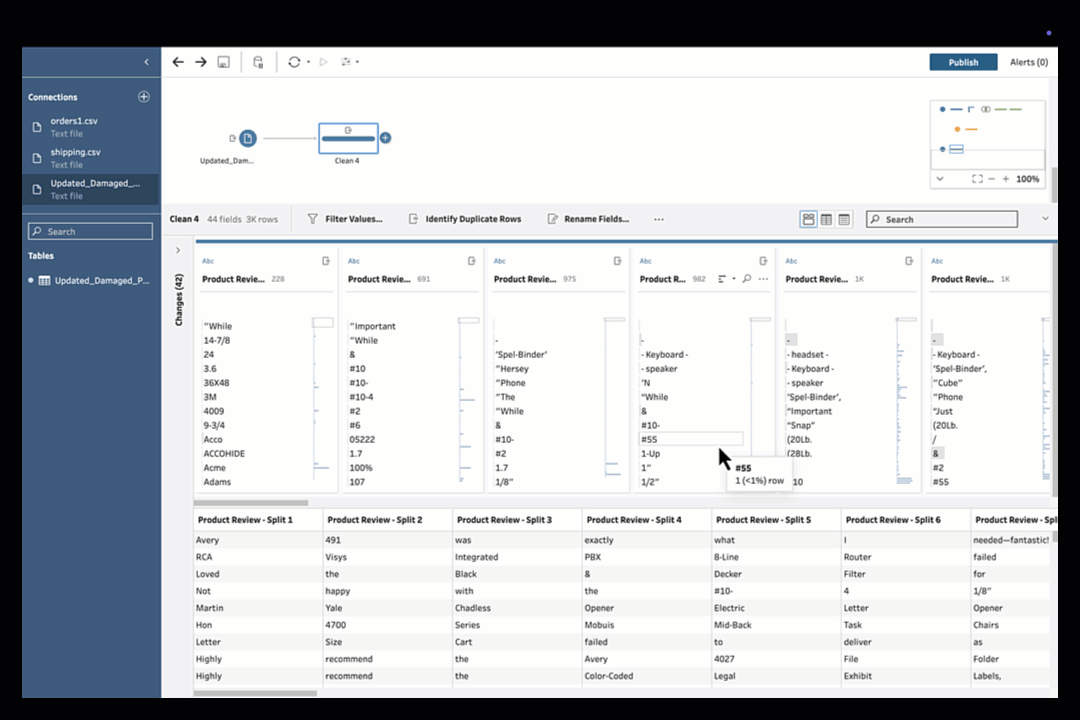Viewport: 1080px width, 720px height.
Task: Click the flow settings sliders icon
Action: (346, 62)
